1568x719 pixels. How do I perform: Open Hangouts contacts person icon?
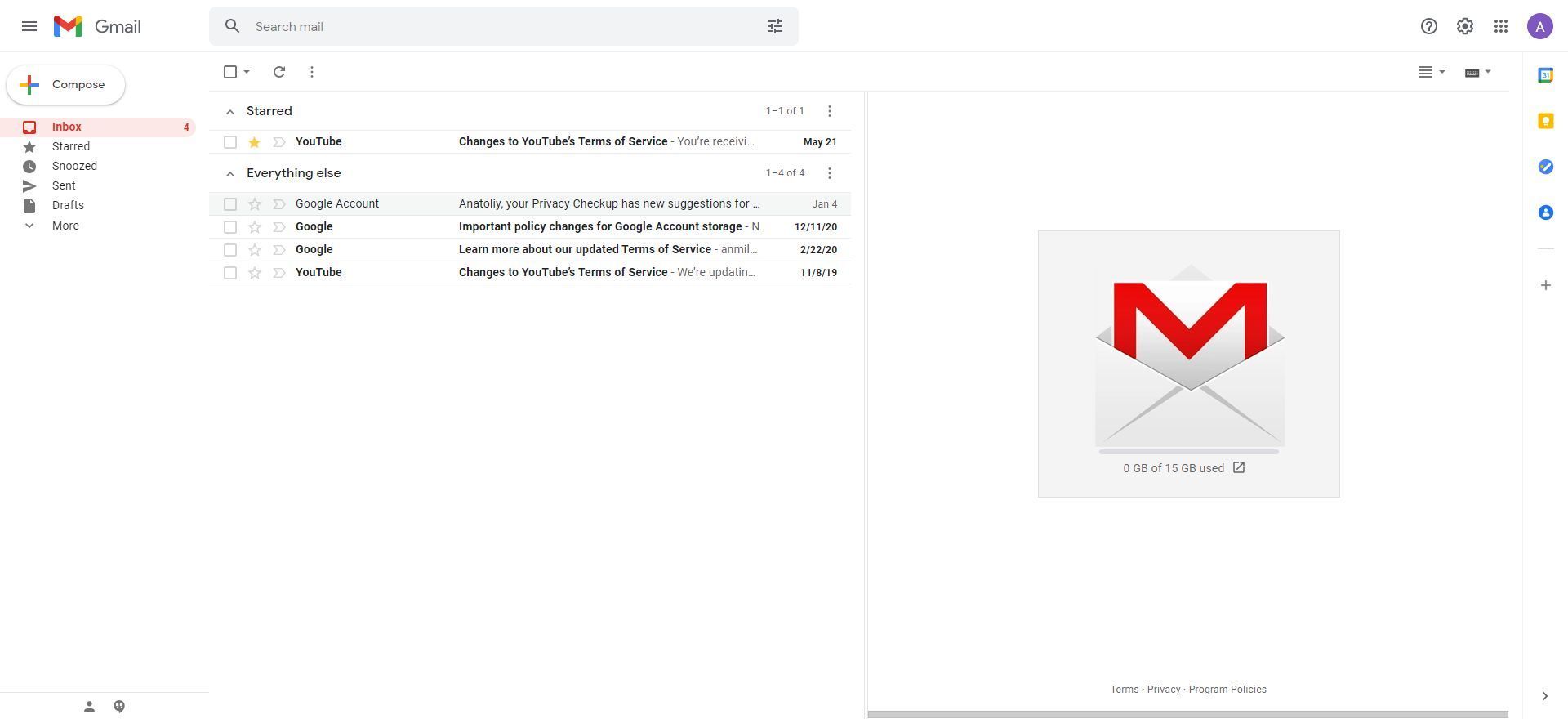90,707
